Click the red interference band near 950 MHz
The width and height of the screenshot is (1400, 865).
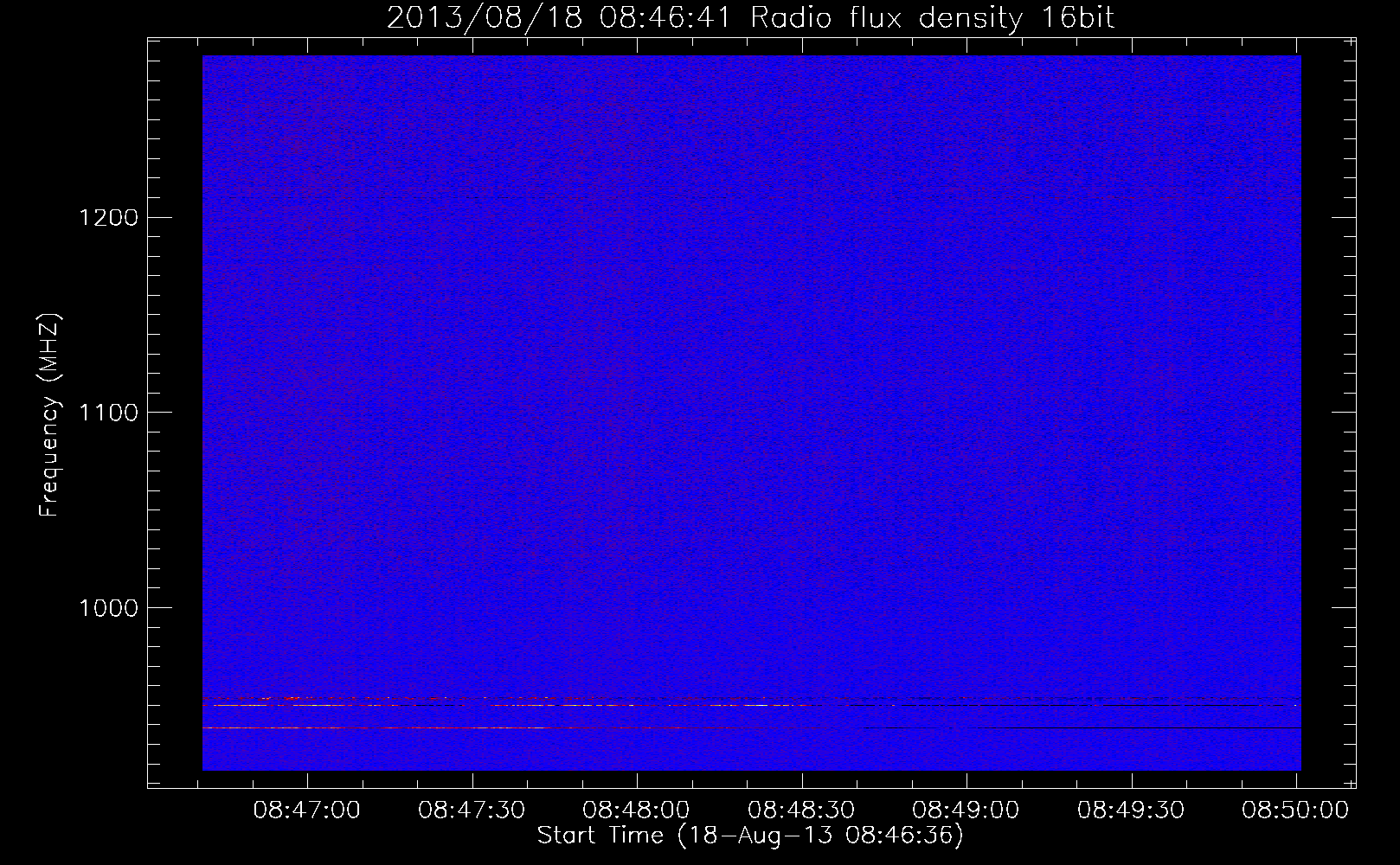pos(751,698)
